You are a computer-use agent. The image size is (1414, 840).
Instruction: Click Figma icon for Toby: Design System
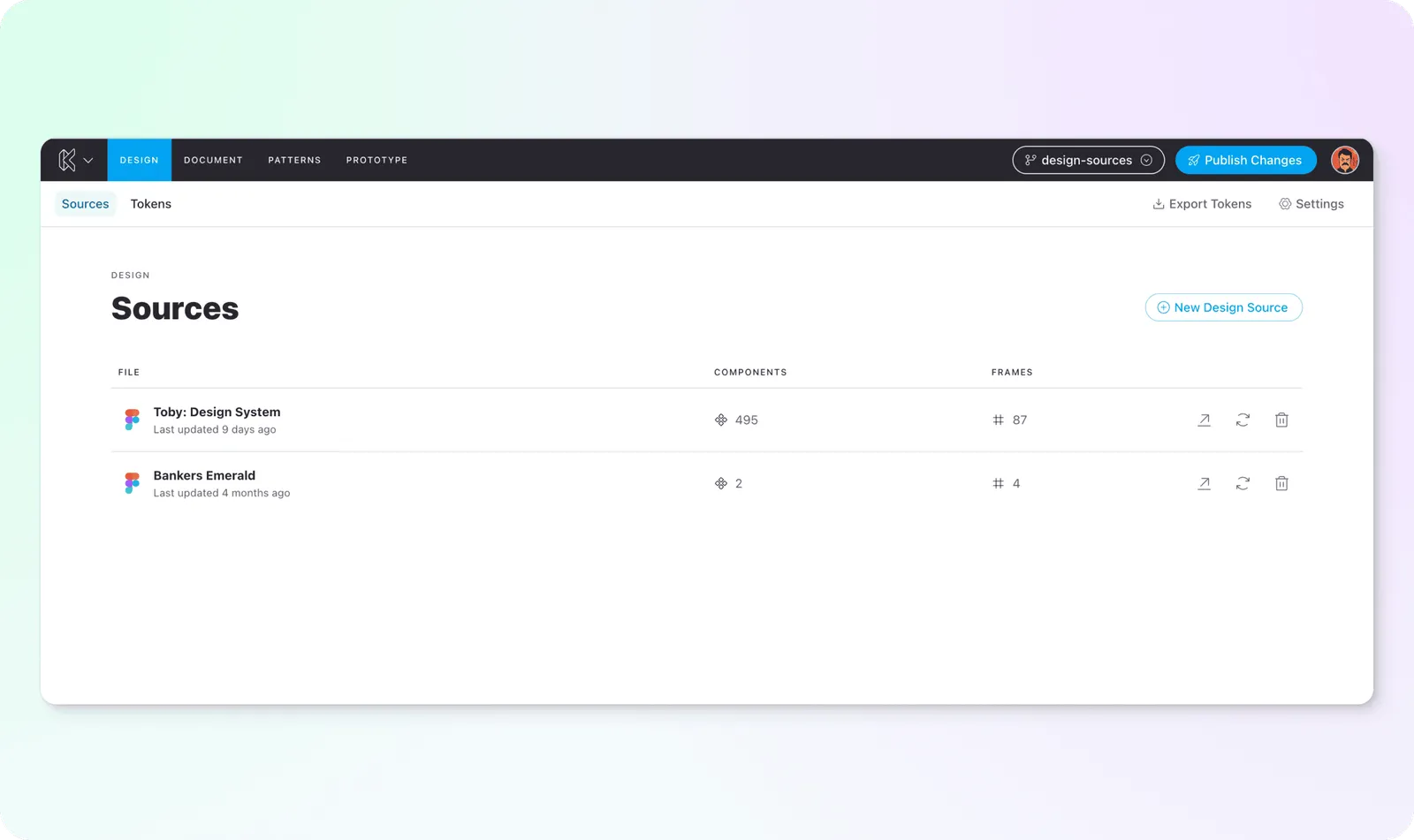click(132, 420)
